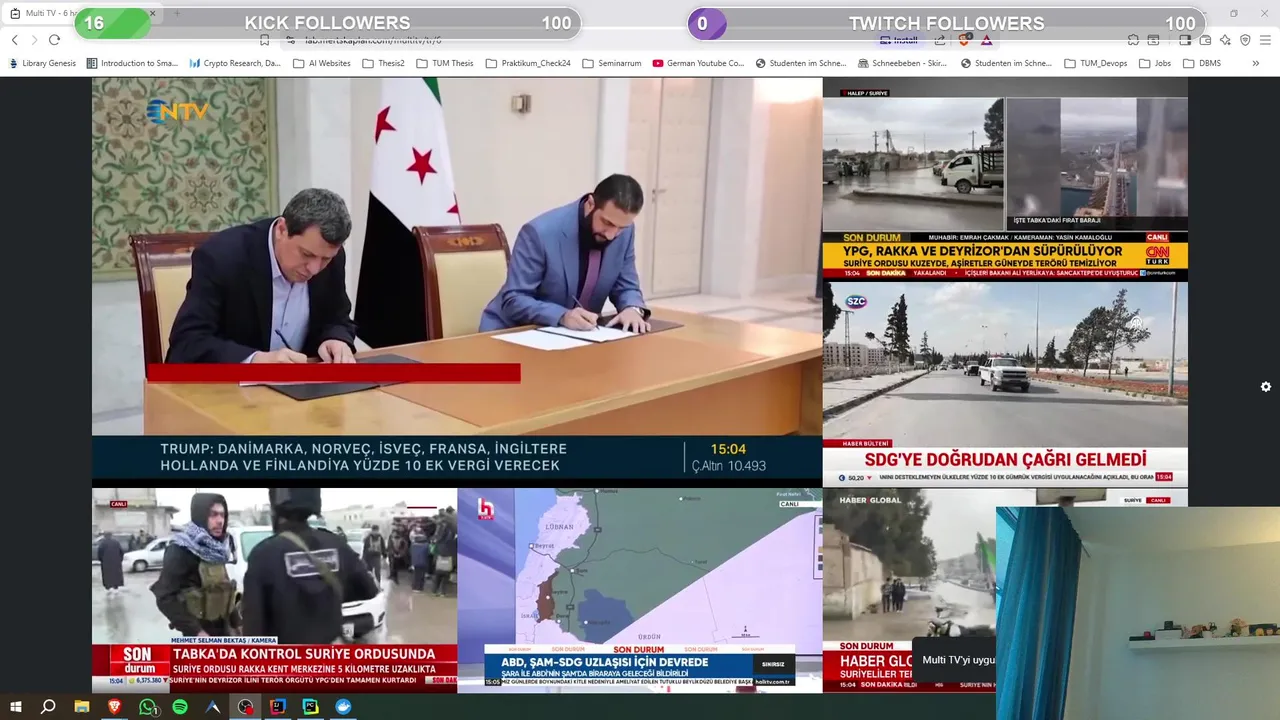The width and height of the screenshot is (1280, 720).
Task: Open Docker Desktop from the taskbar
Action: click(x=344, y=707)
